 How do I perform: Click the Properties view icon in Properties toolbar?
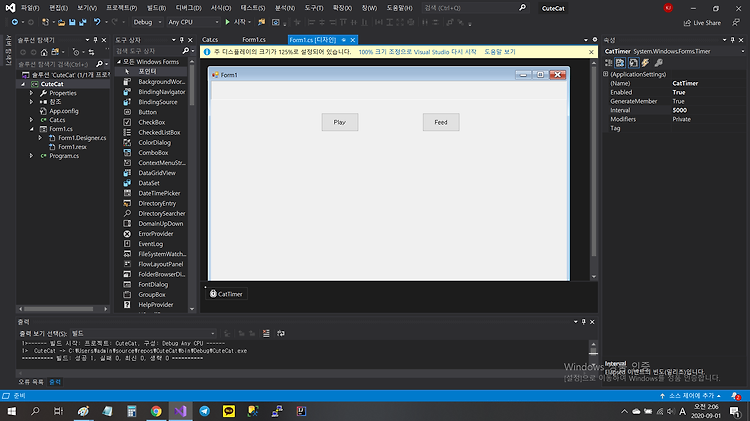[x=633, y=63]
